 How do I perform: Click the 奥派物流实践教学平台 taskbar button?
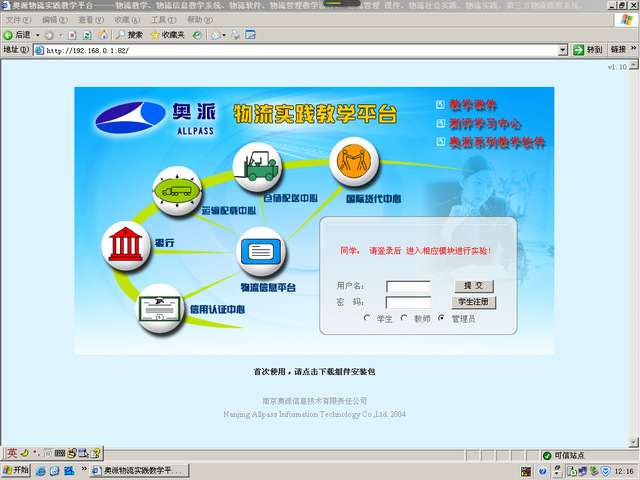pos(140,471)
